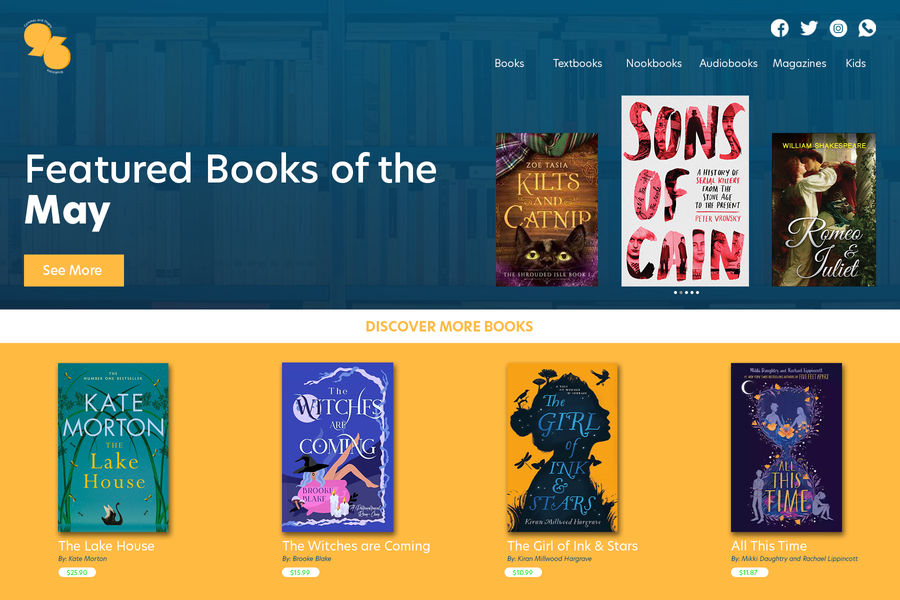This screenshot has width=900, height=600.
Task: Open the Magazines menu item
Action: pyautogui.click(x=800, y=64)
